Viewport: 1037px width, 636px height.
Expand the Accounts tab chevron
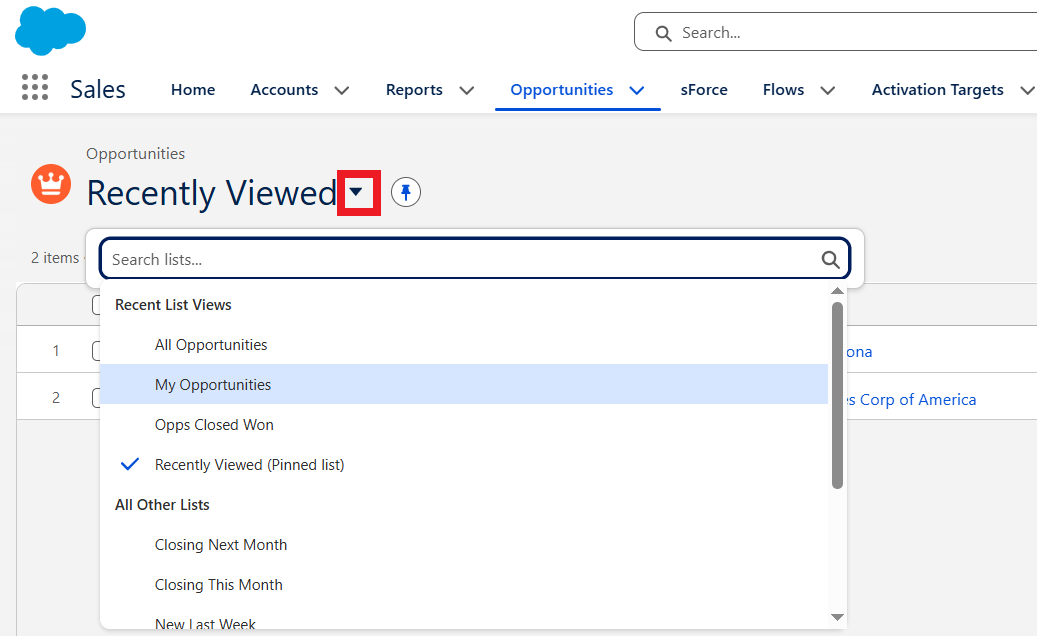(x=342, y=90)
